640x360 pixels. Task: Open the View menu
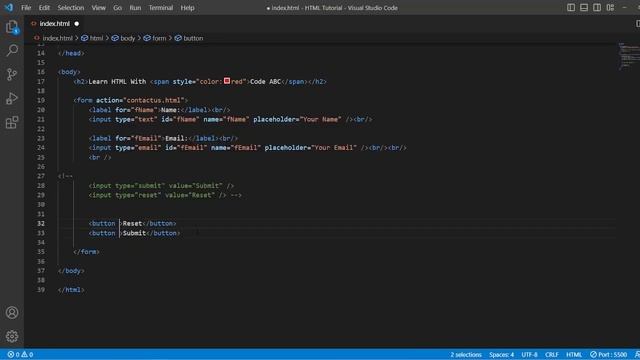98,8
